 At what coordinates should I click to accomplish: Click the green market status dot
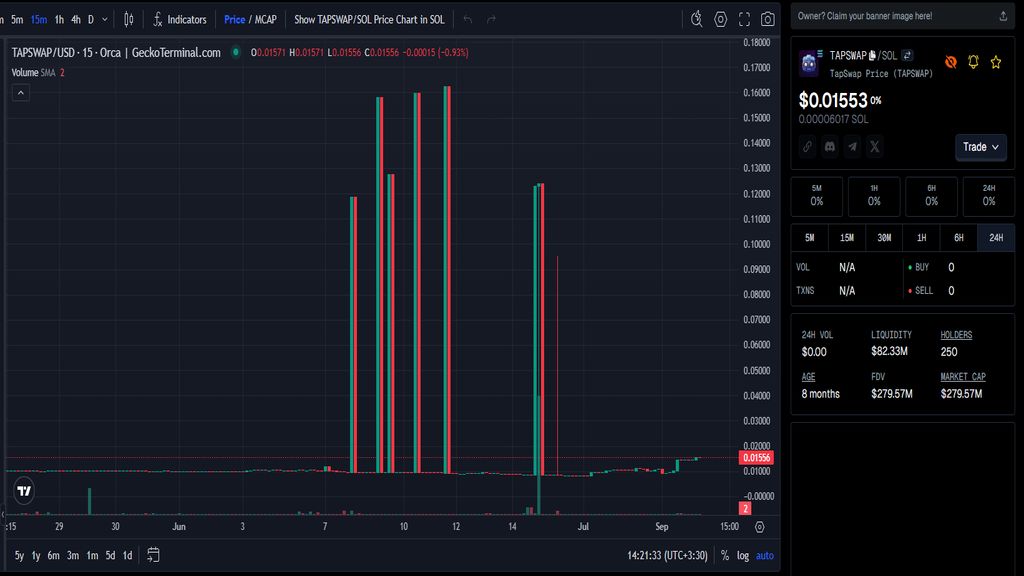point(236,52)
